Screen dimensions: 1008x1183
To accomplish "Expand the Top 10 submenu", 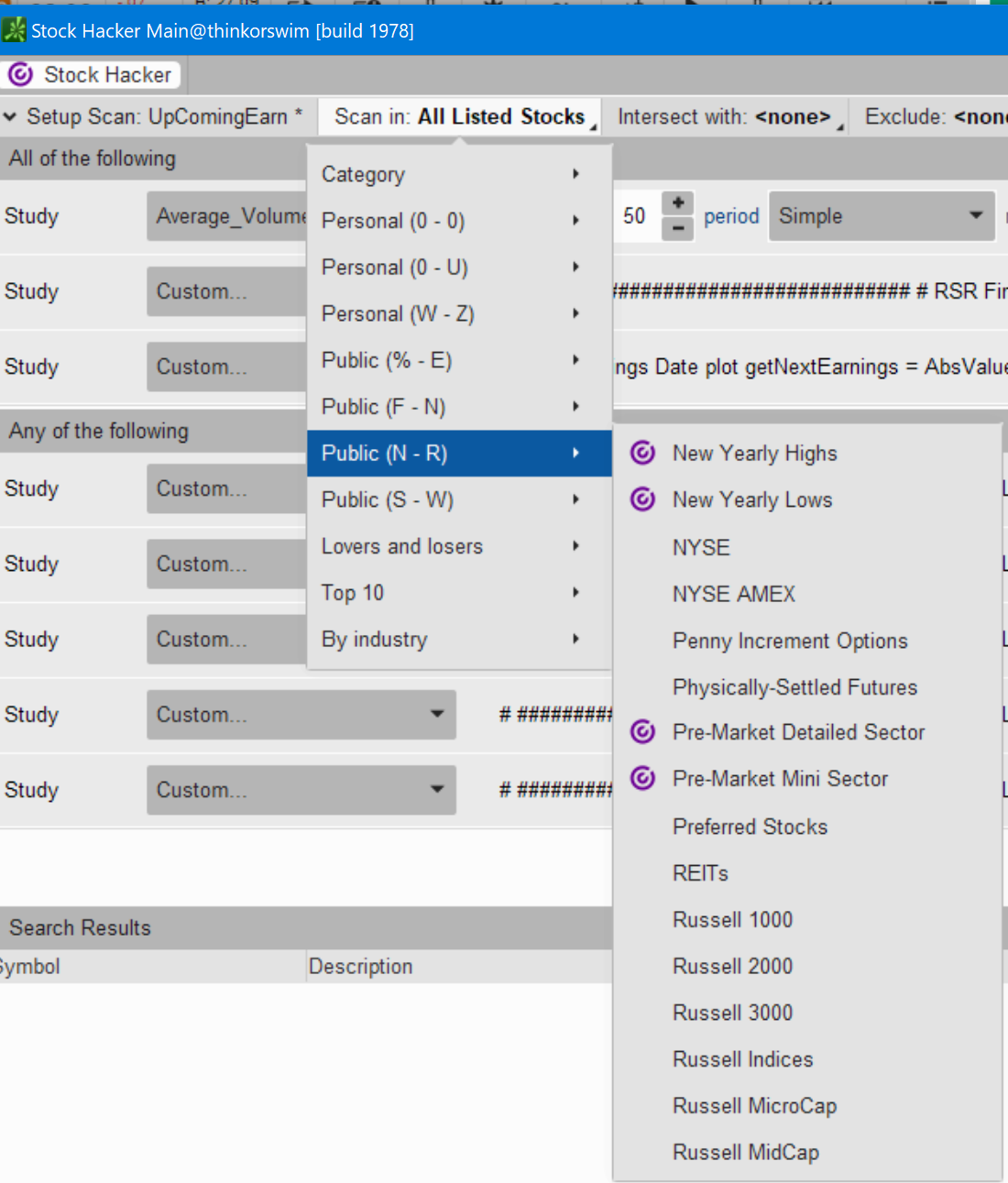I will [459, 593].
